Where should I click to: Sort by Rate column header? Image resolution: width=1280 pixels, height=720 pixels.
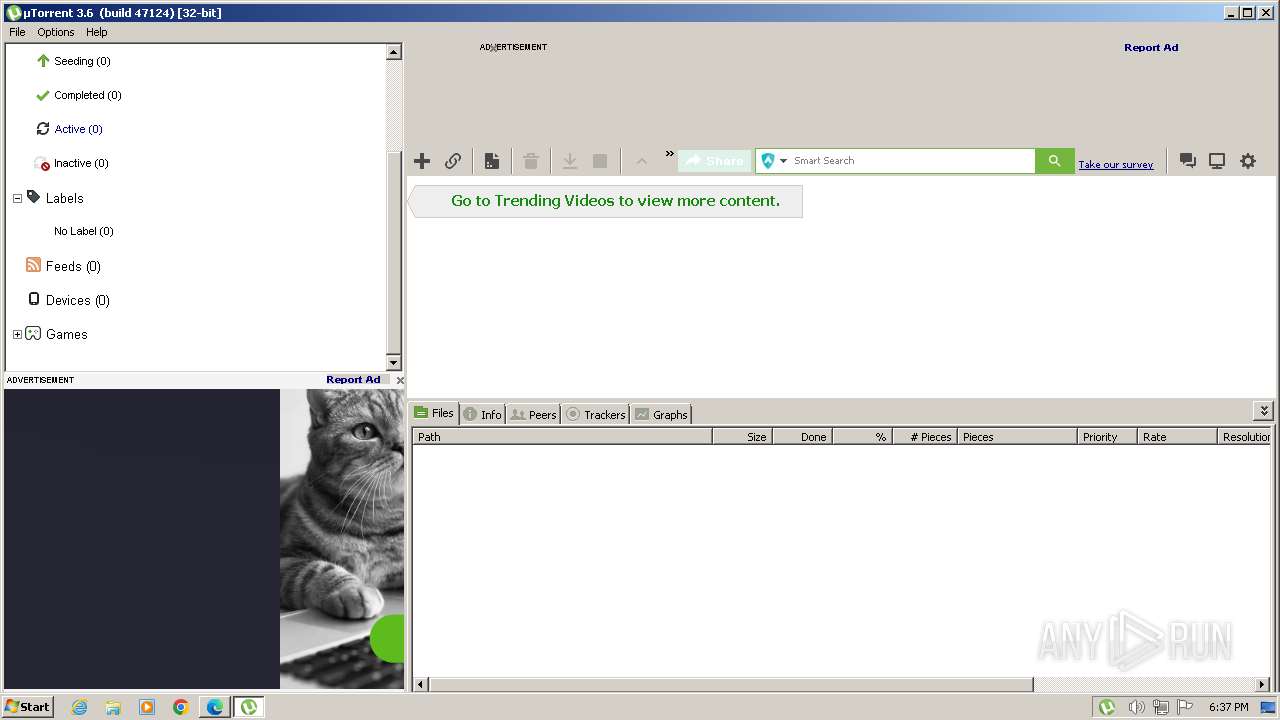pos(1177,437)
